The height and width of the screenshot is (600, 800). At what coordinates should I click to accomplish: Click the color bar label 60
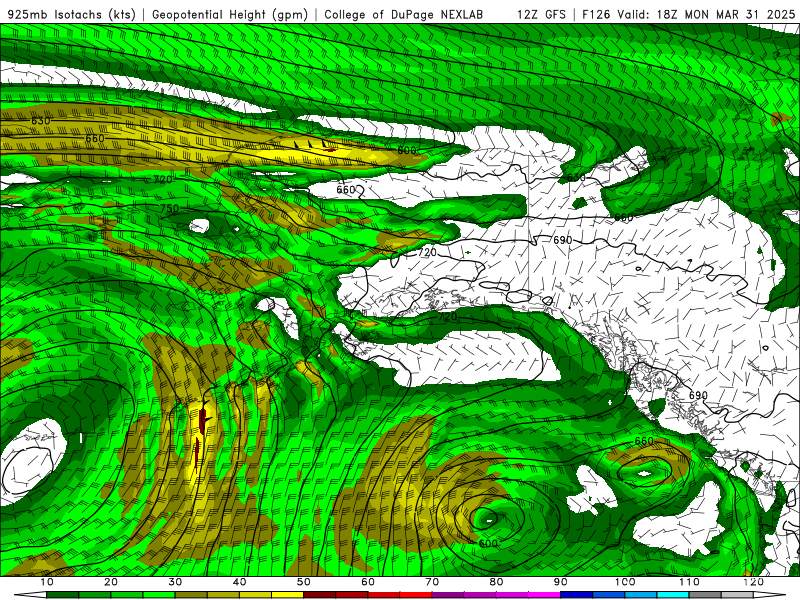point(368,582)
